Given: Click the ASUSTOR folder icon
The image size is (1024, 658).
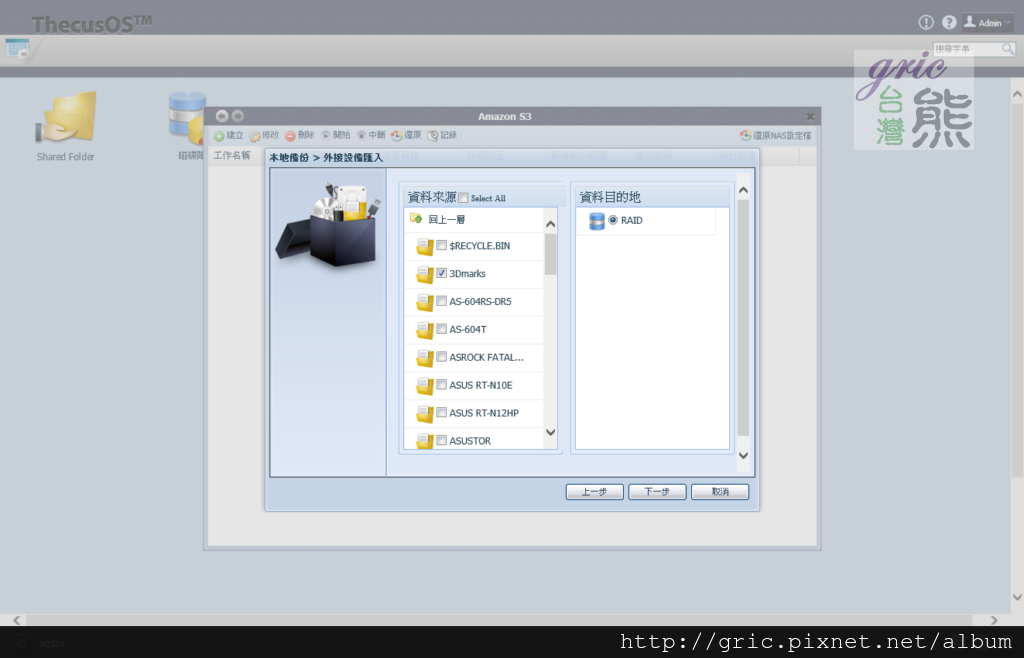Looking at the screenshot, I should pos(424,441).
